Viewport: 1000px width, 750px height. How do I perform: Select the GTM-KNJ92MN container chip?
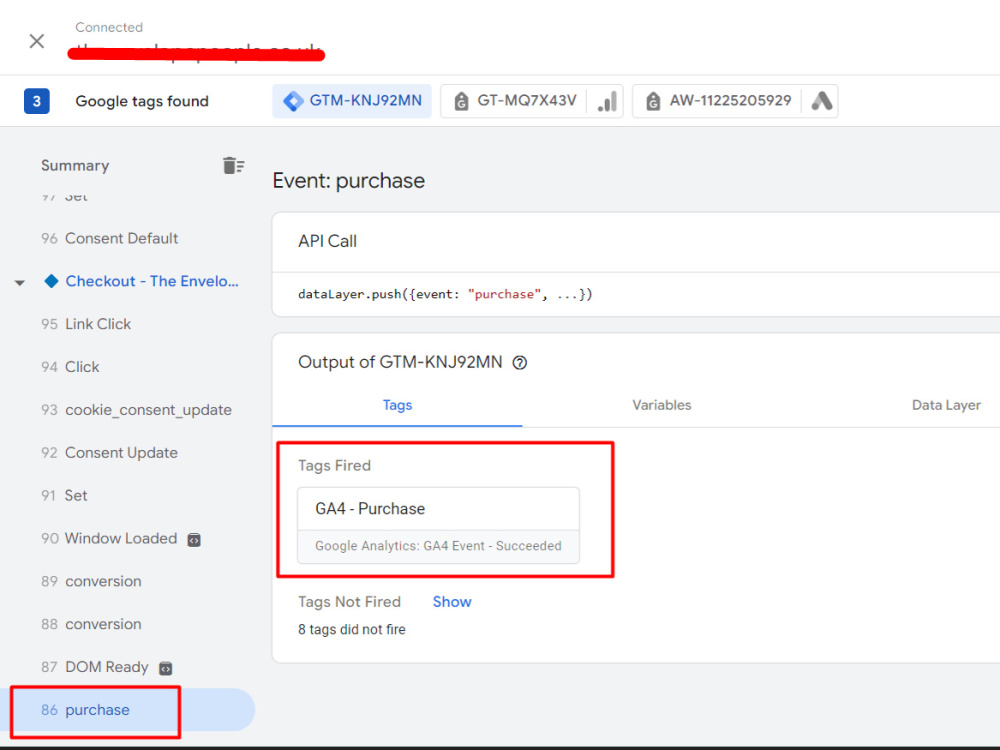[352, 101]
